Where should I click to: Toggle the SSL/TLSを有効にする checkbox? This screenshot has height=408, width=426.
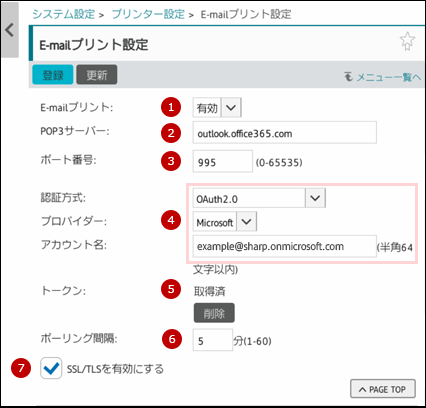51,368
